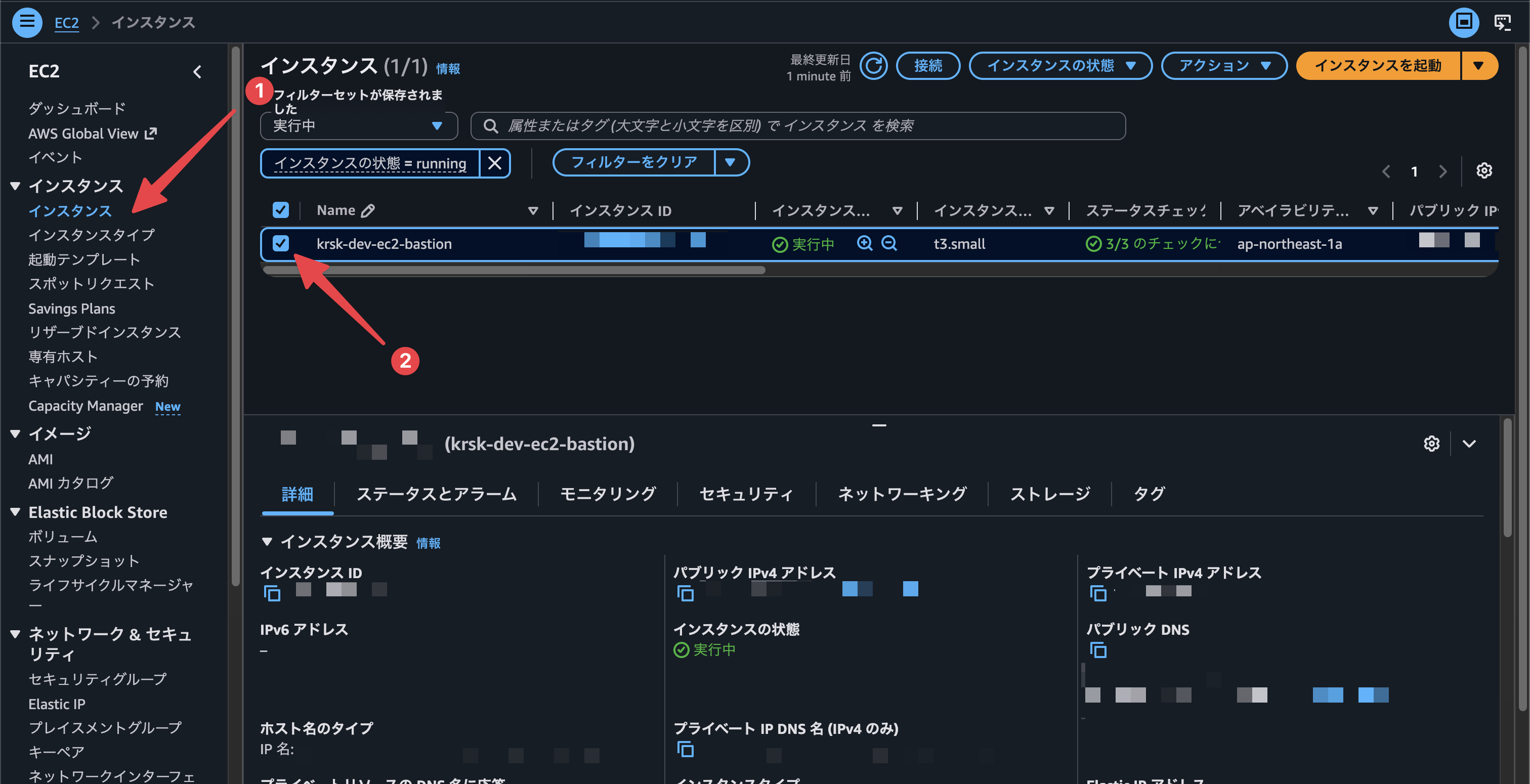The width and height of the screenshot is (1530, 784).
Task: Open the EC2 breadcrumb link
Action: (66, 23)
